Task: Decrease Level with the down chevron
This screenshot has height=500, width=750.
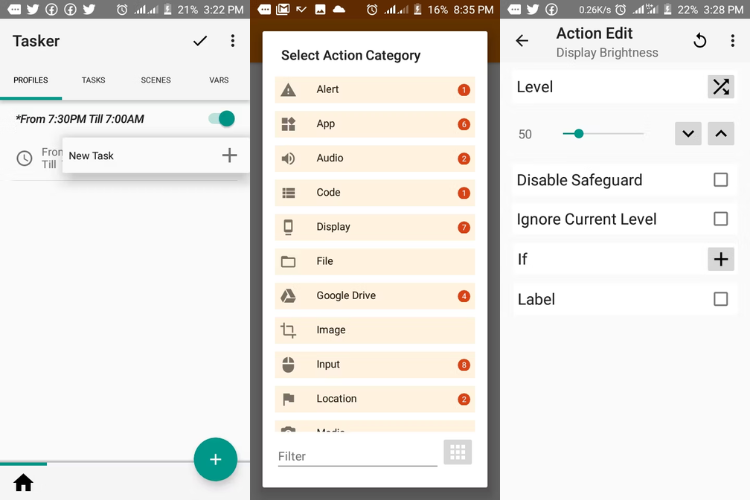Action: (688, 133)
